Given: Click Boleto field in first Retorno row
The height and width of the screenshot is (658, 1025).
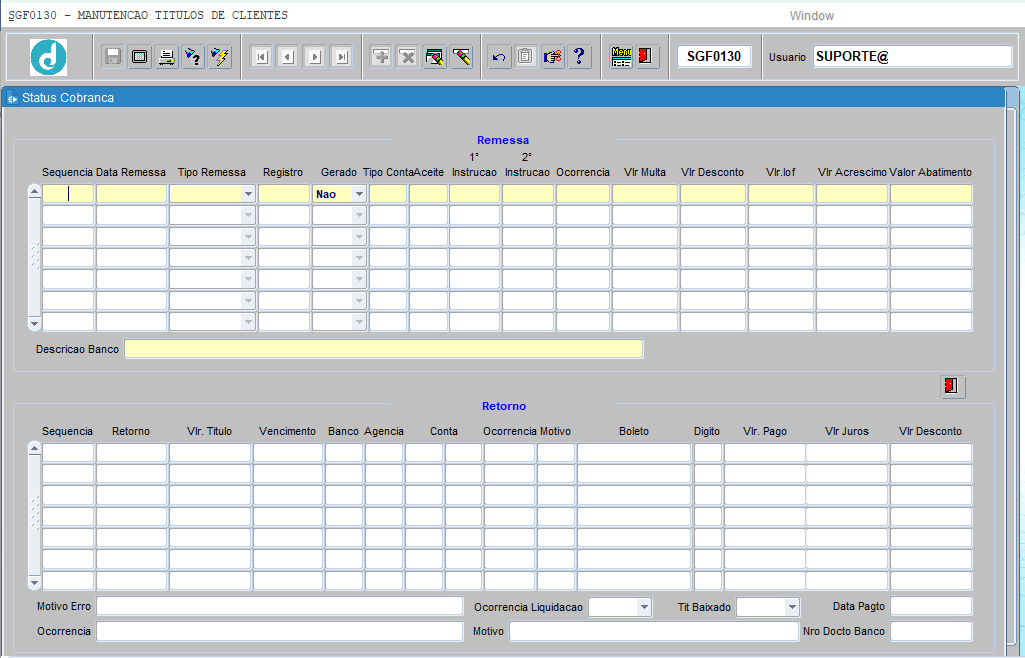Looking at the screenshot, I should click(x=634, y=453).
